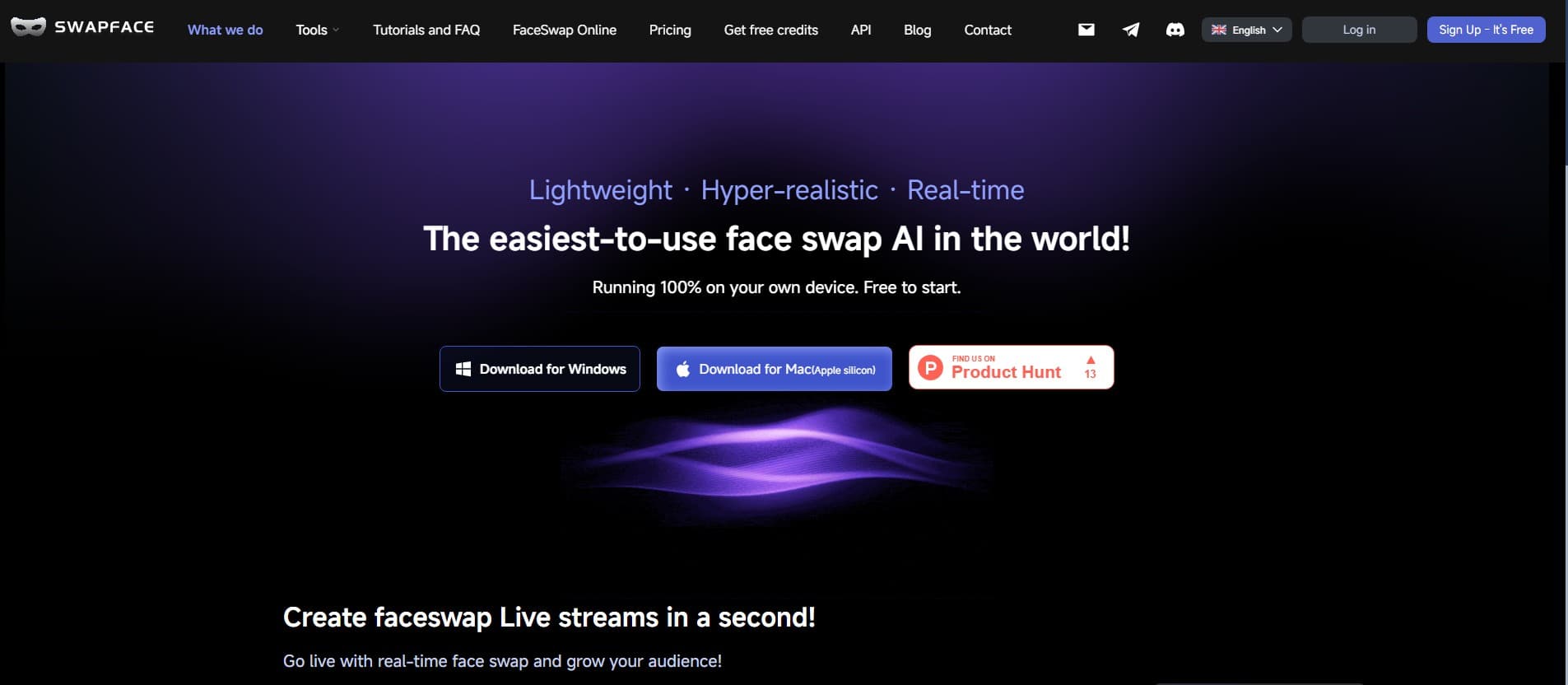Go to the What we do page
The width and height of the screenshot is (1568, 685).
pos(226,30)
